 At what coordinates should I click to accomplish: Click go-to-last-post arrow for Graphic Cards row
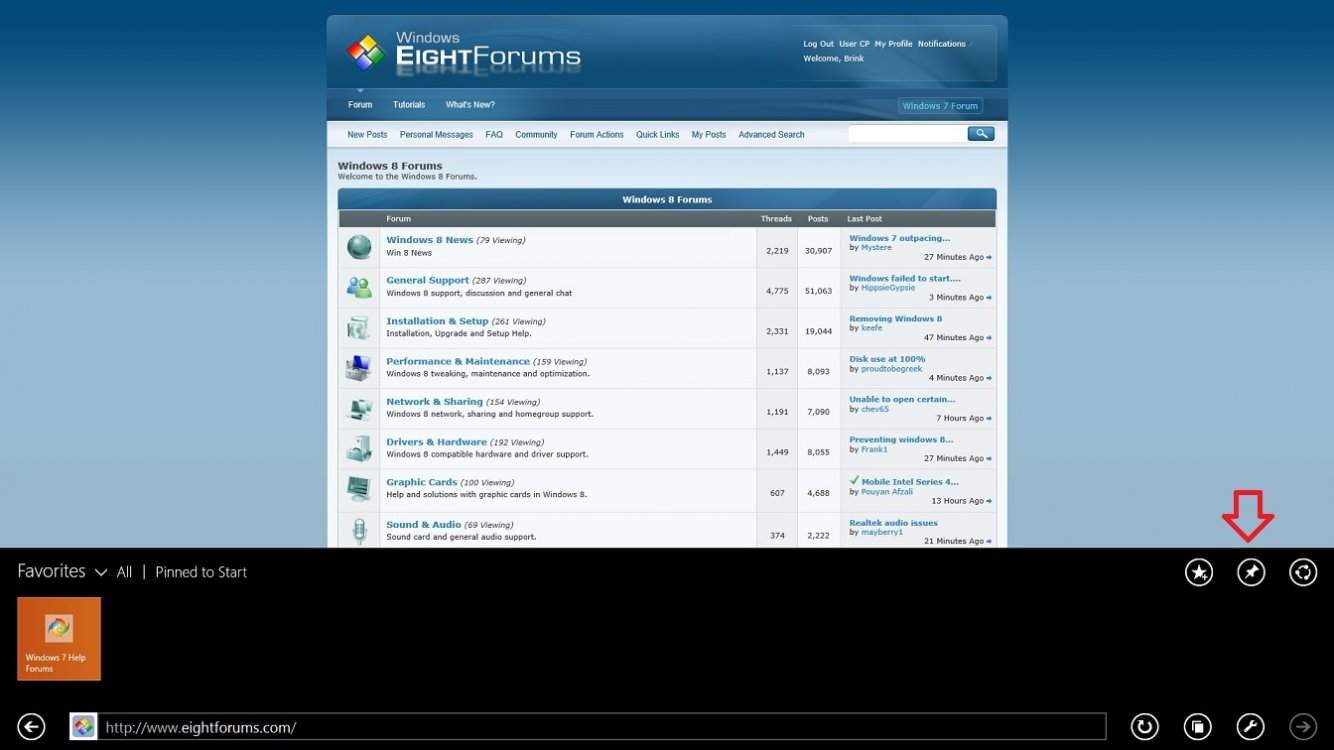[989, 501]
